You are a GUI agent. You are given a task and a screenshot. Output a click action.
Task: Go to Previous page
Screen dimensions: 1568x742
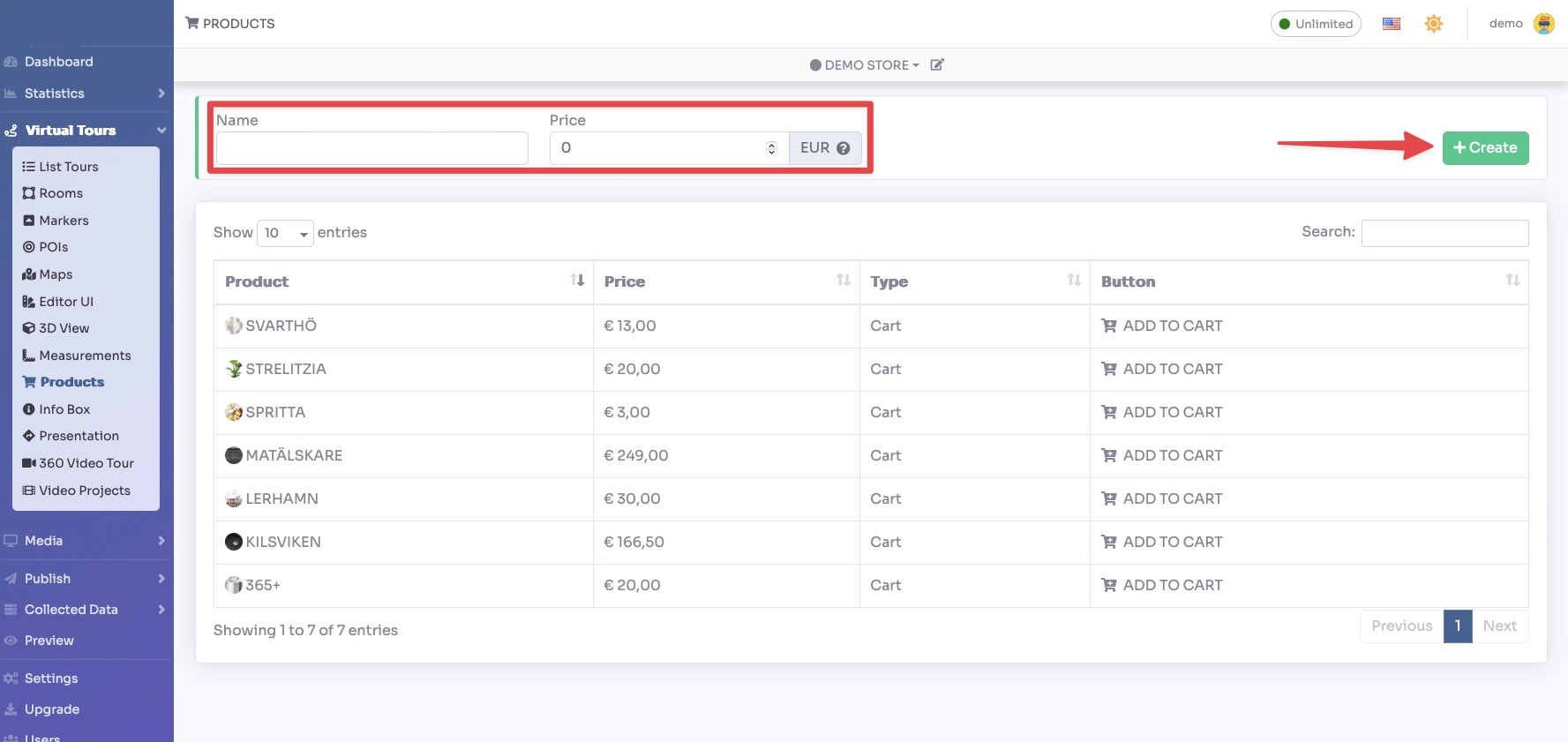[1402, 626]
